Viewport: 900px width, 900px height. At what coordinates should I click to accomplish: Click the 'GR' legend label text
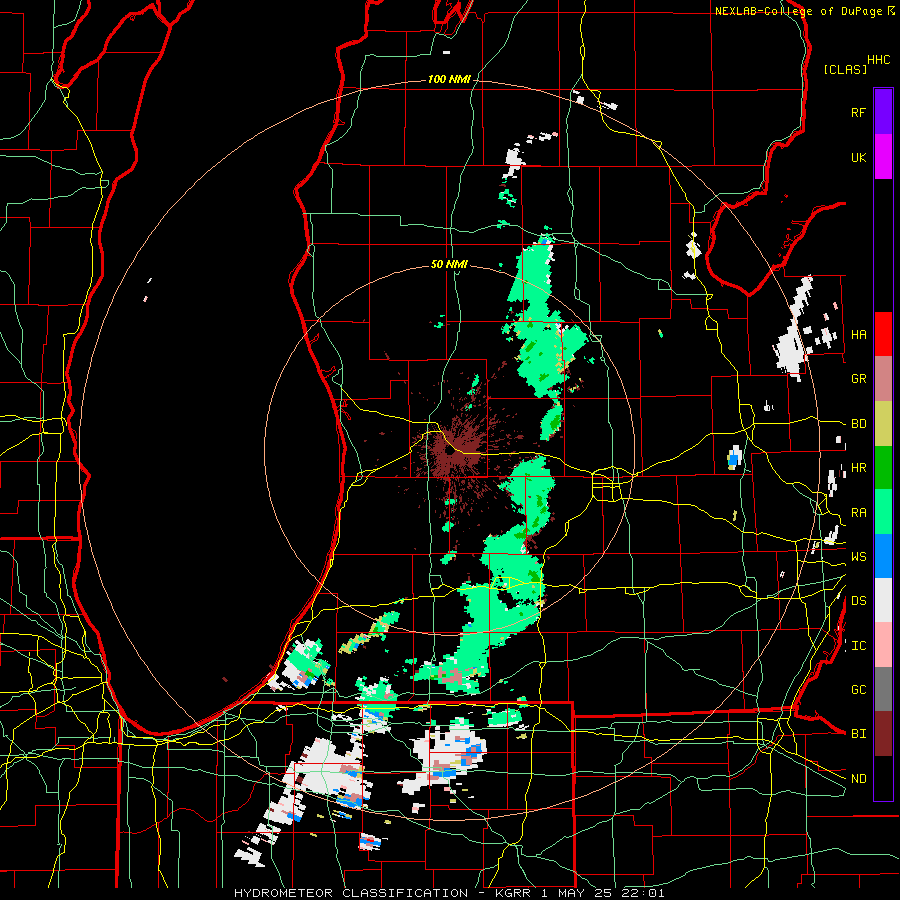858,379
